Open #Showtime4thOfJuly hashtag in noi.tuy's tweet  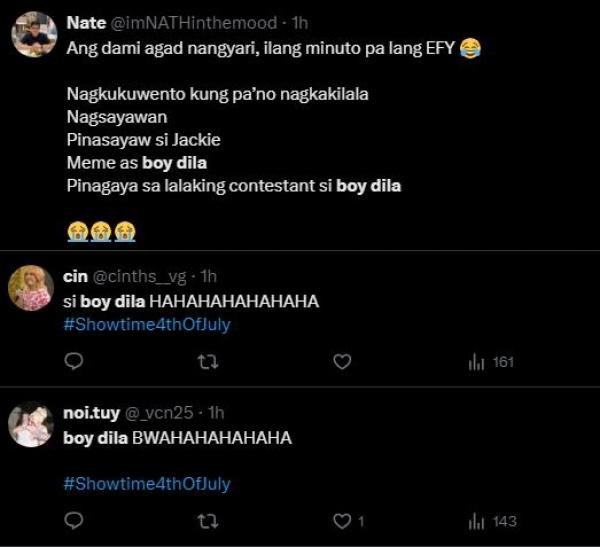[146, 483]
